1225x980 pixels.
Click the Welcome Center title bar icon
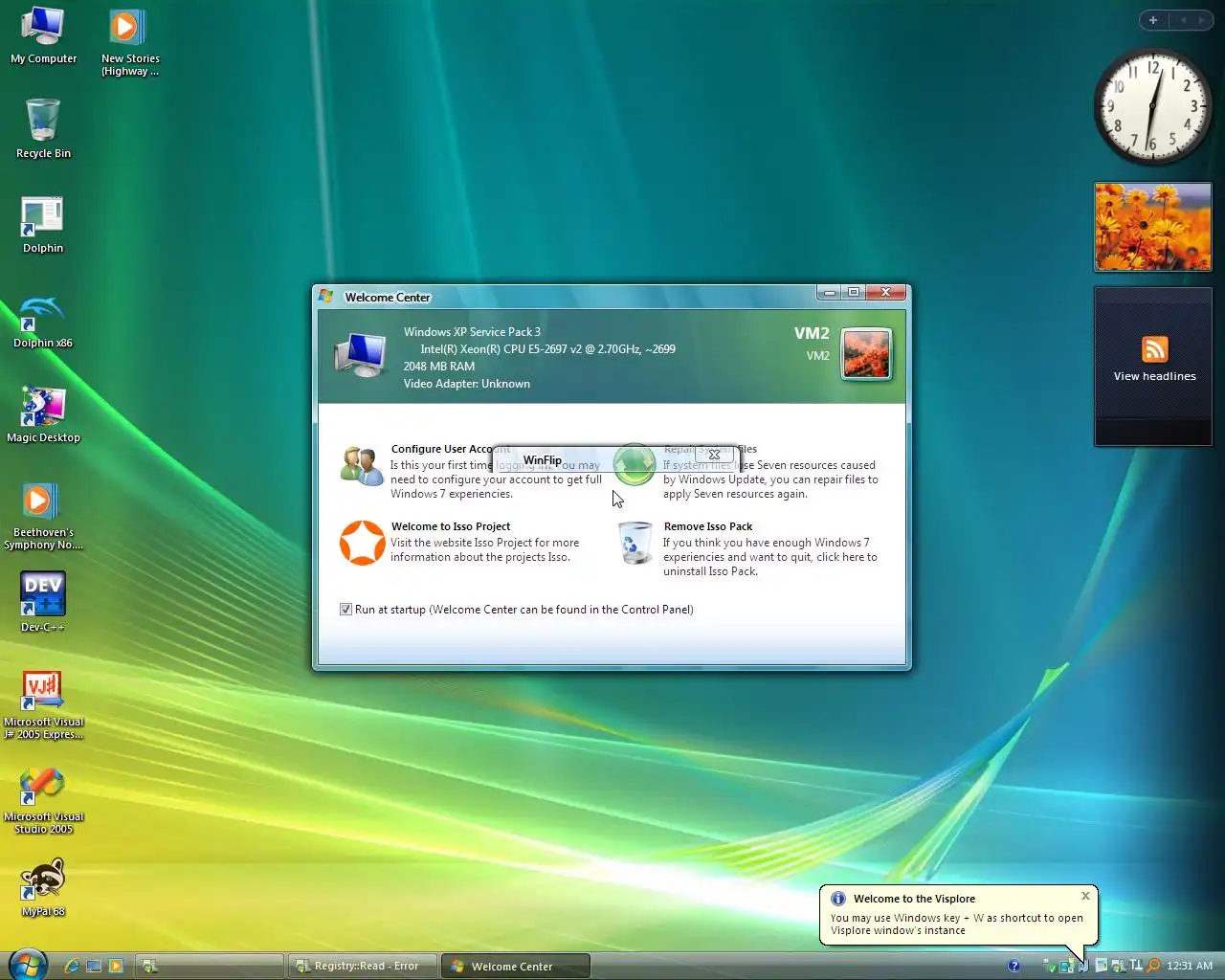[x=325, y=297]
